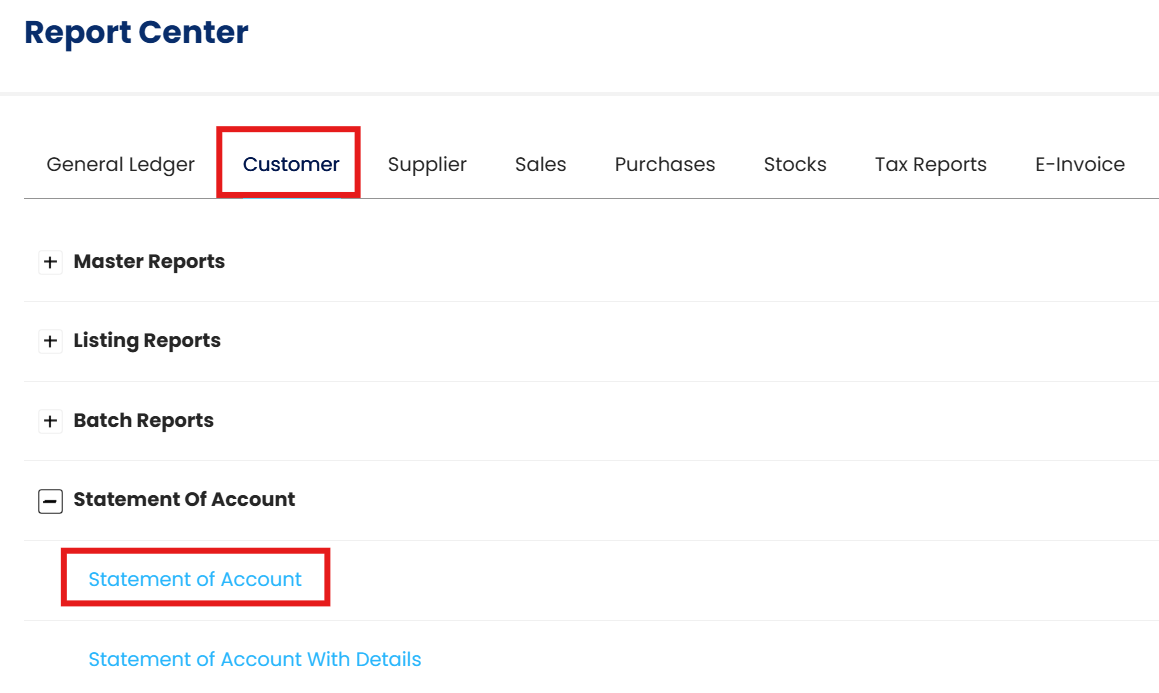Click plus icon beside Listing Reports
Viewport: 1159px width, 693px height.
[50, 342]
